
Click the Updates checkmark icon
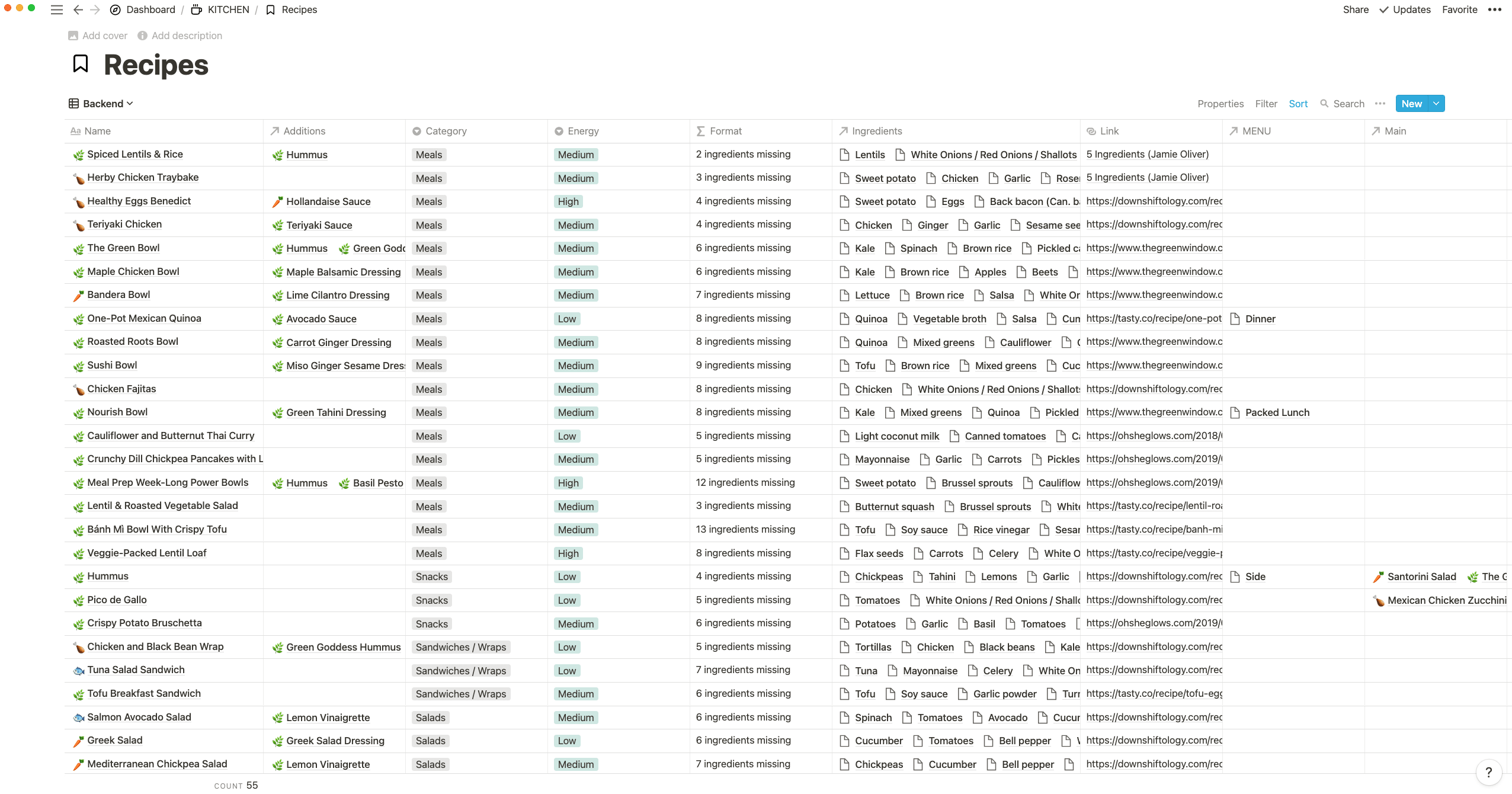(x=1384, y=9)
